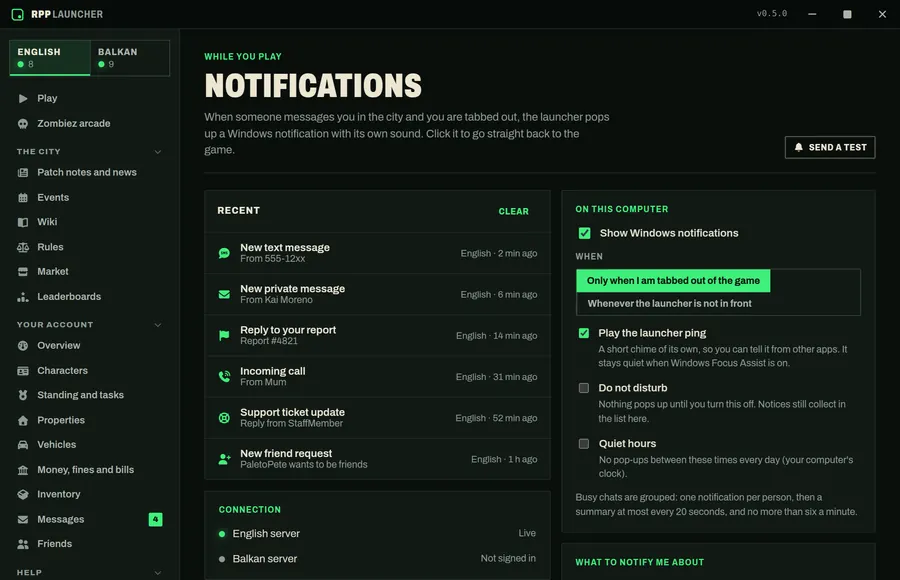Image resolution: width=900 pixels, height=580 pixels.
Task: Click the RPP Launcher logo icon
Action: (18, 14)
